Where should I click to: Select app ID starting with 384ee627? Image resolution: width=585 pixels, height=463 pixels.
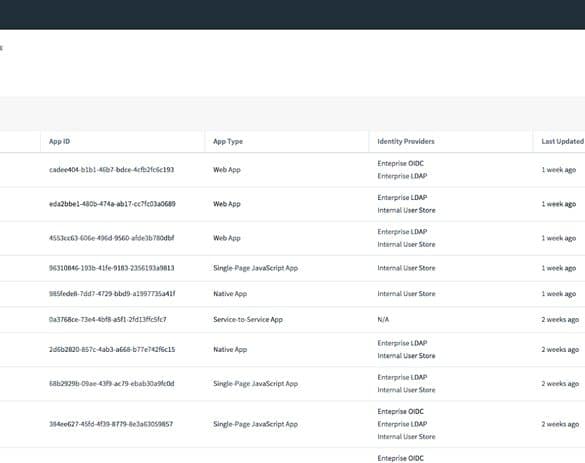click(111, 424)
